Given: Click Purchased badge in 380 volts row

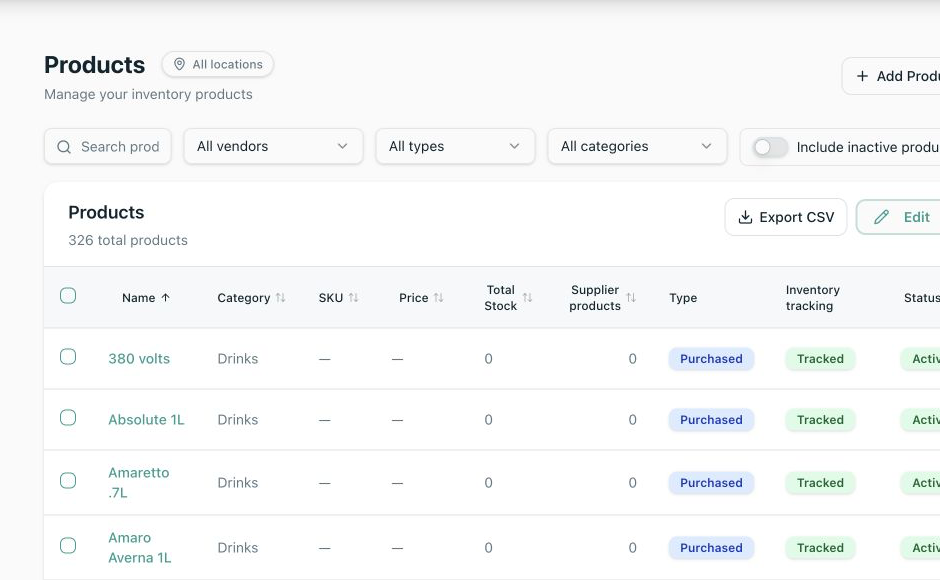Looking at the screenshot, I should (711, 359).
